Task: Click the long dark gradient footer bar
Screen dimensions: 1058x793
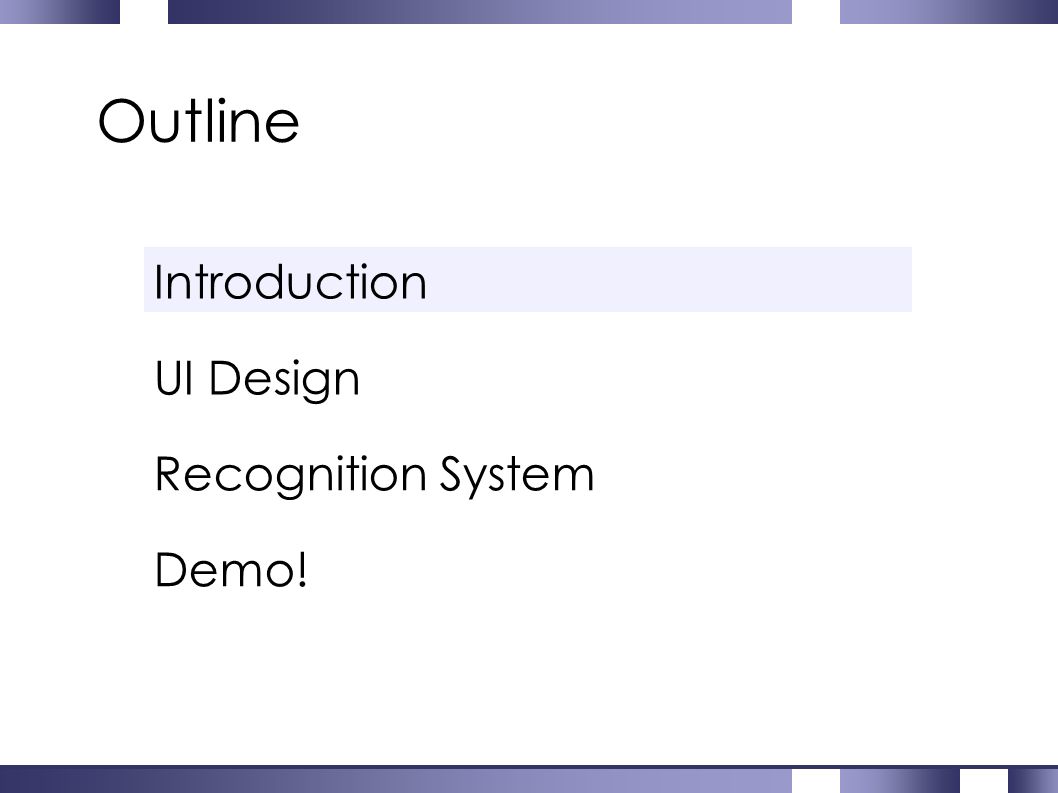Action: (x=395, y=780)
